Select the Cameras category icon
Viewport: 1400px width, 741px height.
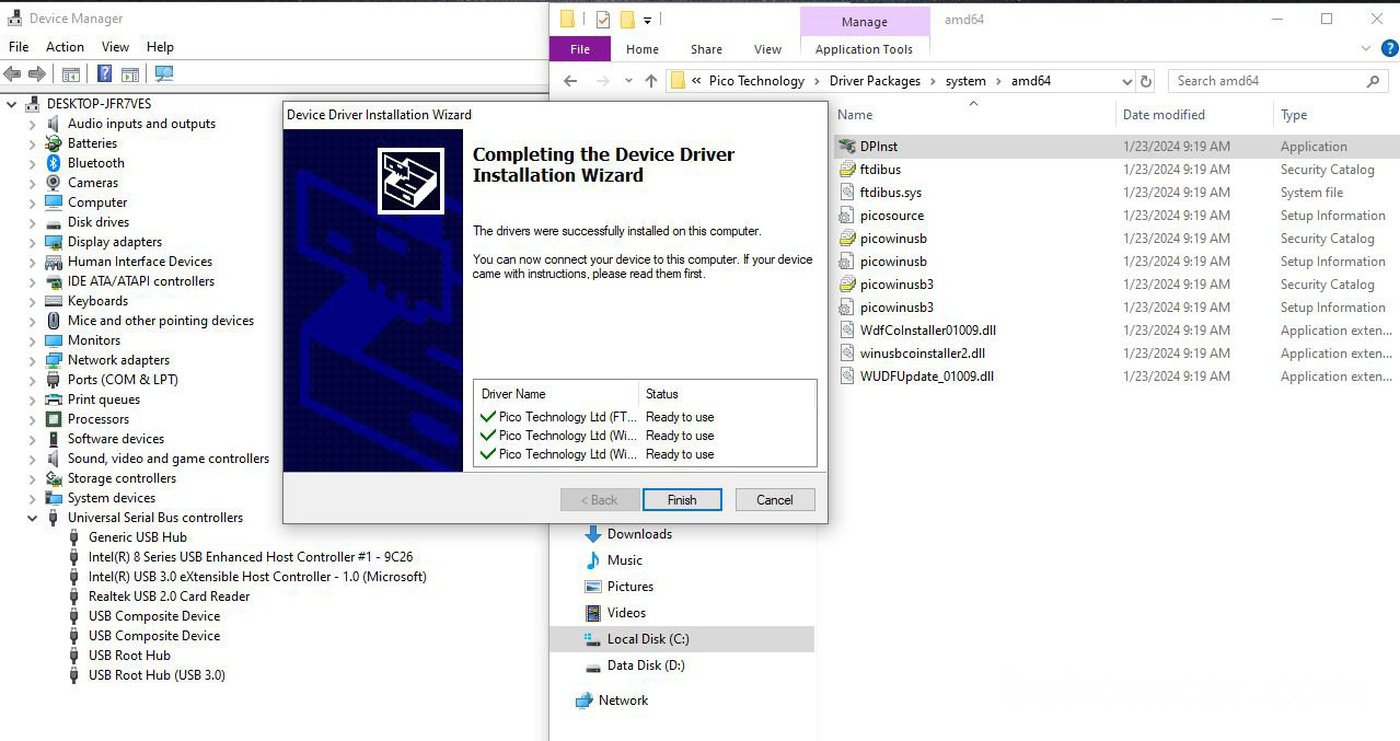[54, 183]
